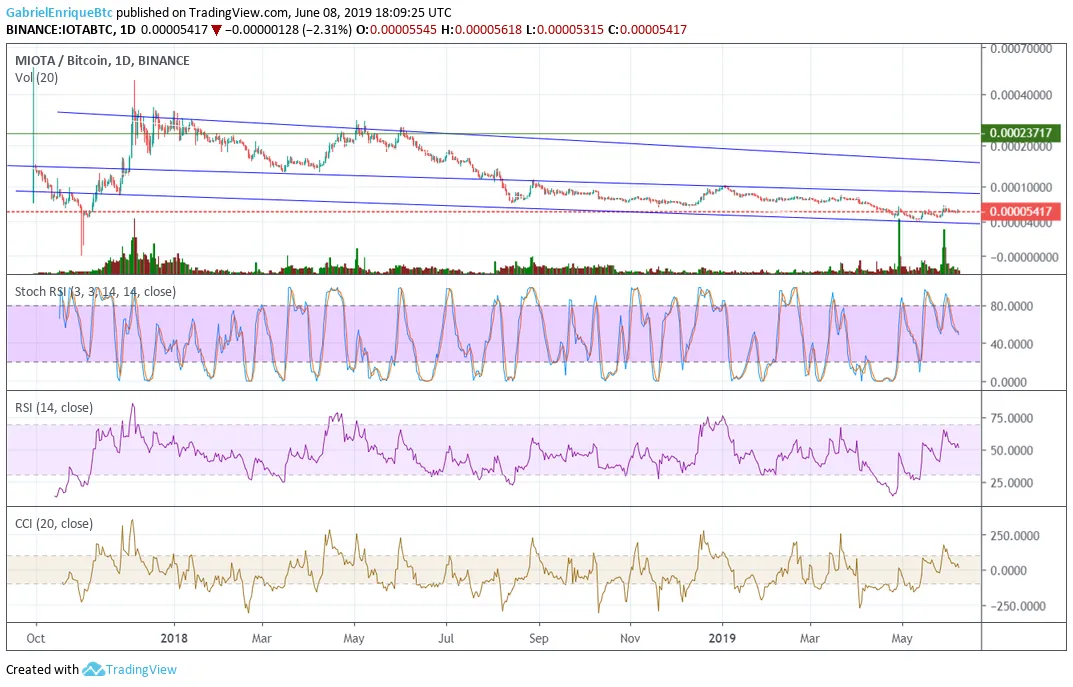Click the Vol (20) indicator label

point(36,77)
